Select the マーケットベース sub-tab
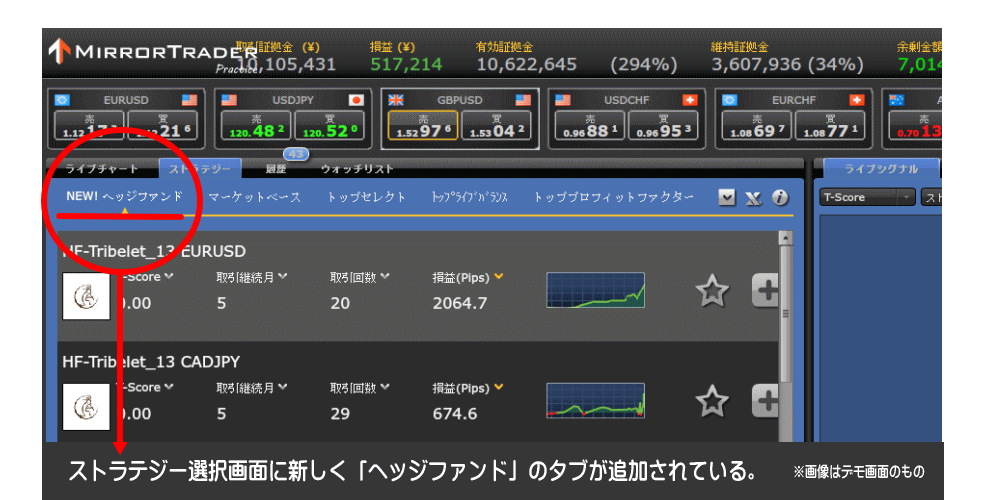 [254, 197]
